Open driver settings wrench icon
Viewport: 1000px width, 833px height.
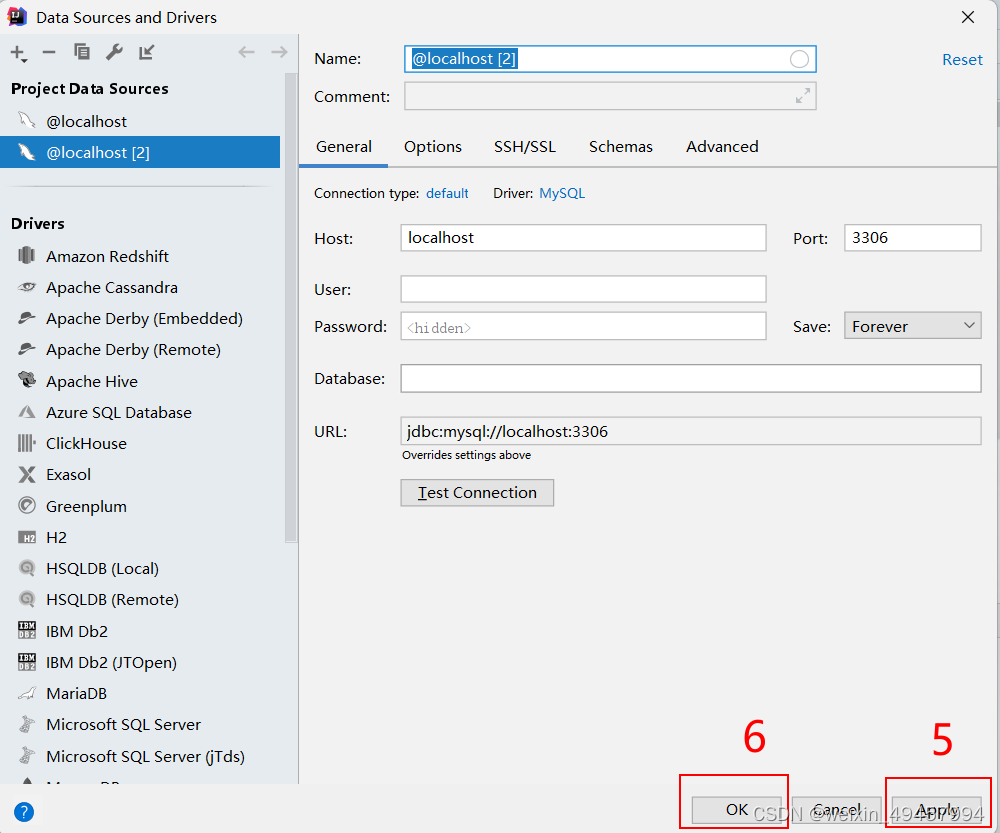point(114,52)
